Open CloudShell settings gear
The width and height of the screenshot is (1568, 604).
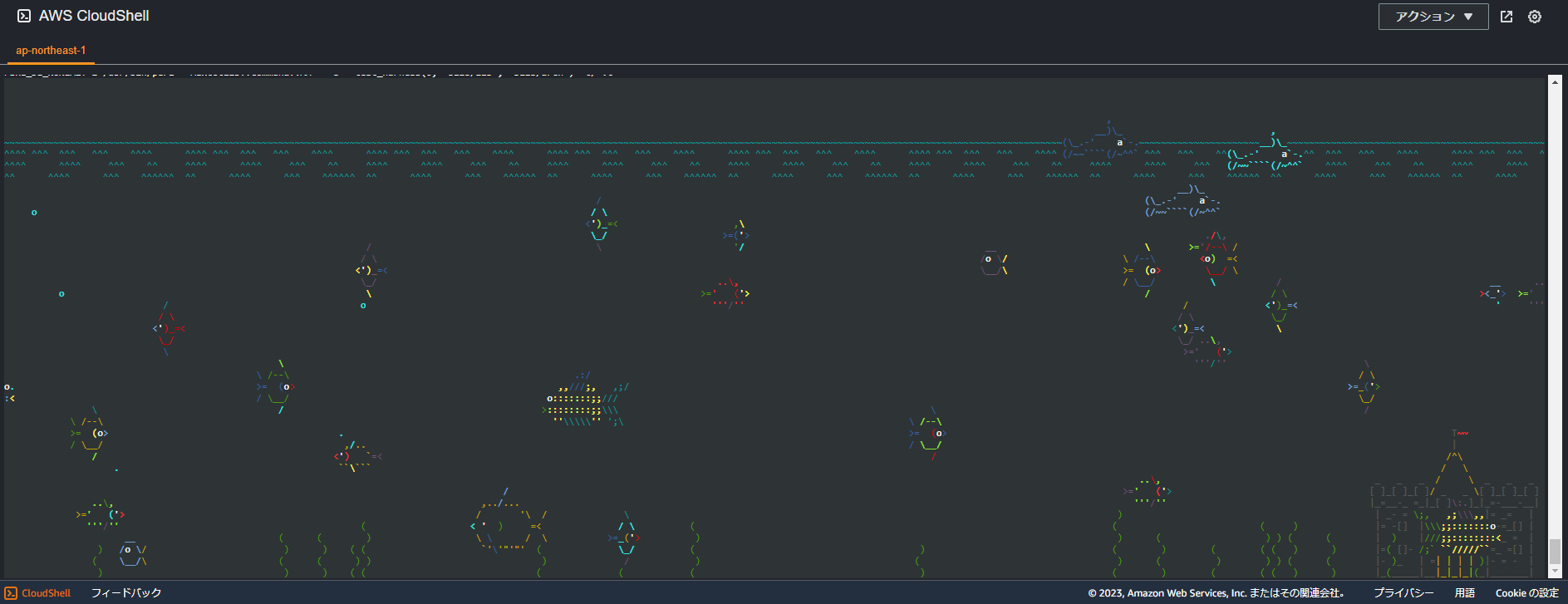tap(1535, 17)
